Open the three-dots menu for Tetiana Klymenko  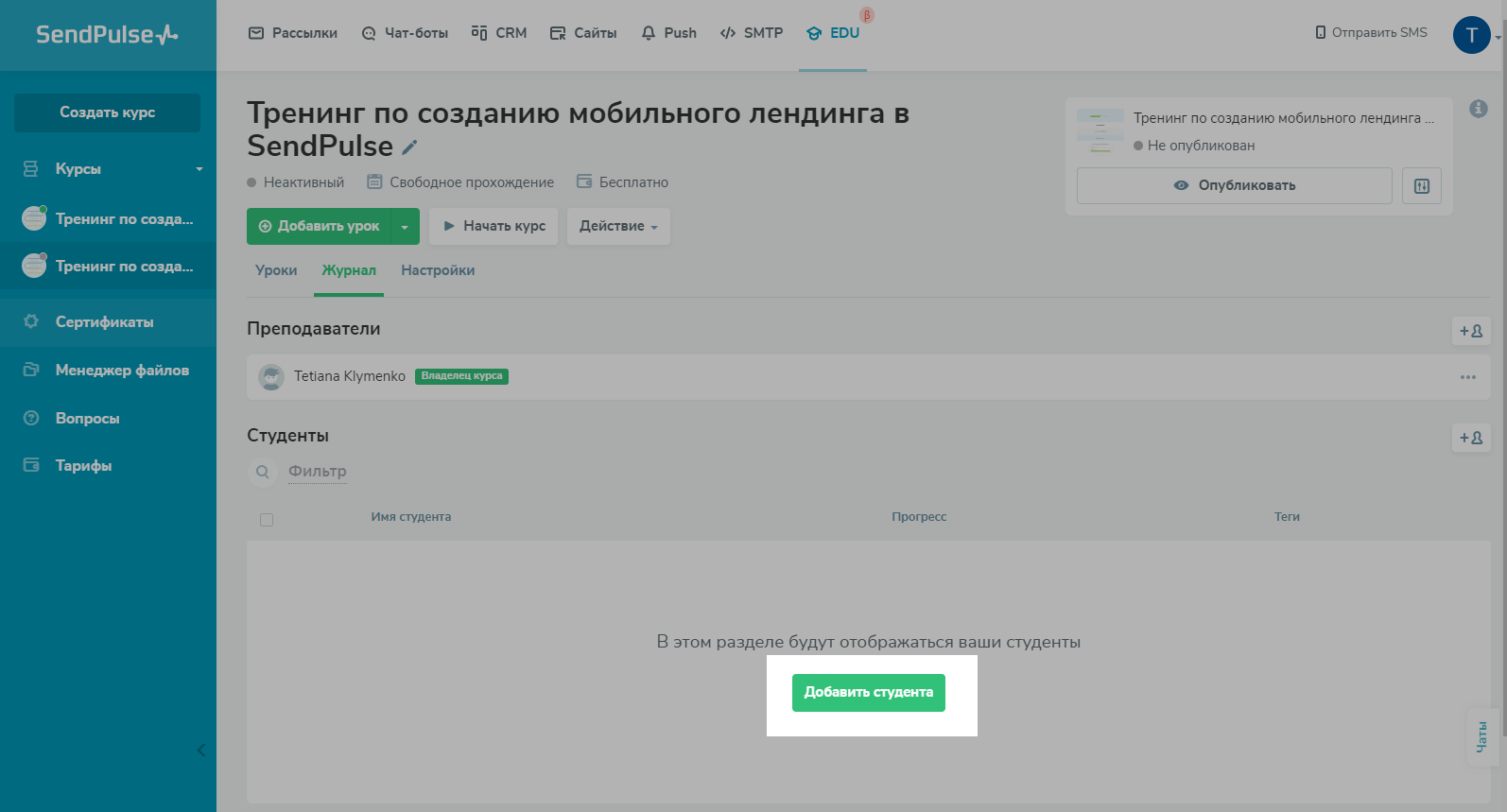tap(1467, 377)
